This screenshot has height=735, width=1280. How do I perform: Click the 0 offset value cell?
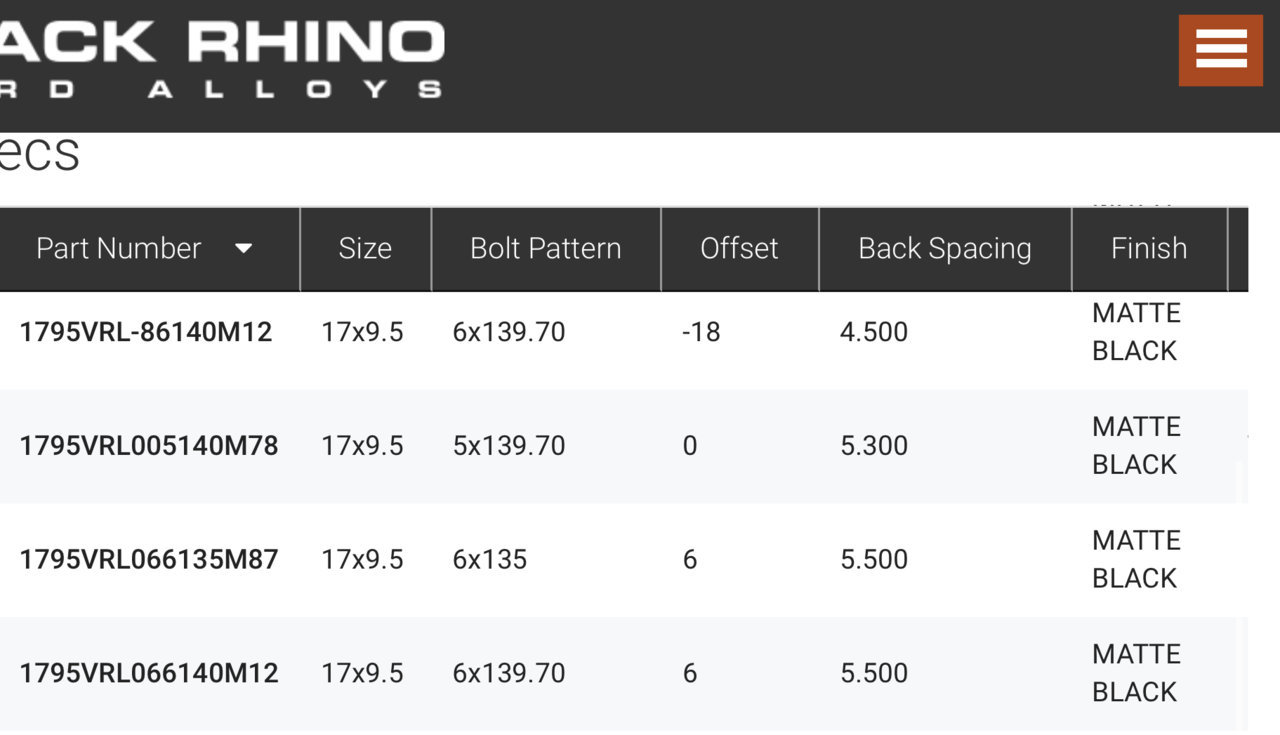pyautogui.click(x=690, y=446)
